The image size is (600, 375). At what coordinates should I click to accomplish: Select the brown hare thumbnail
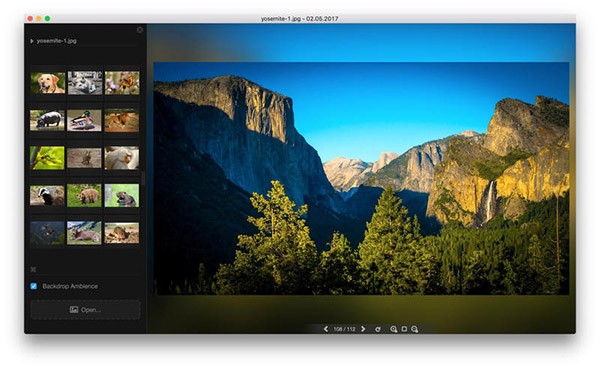(x=84, y=158)
